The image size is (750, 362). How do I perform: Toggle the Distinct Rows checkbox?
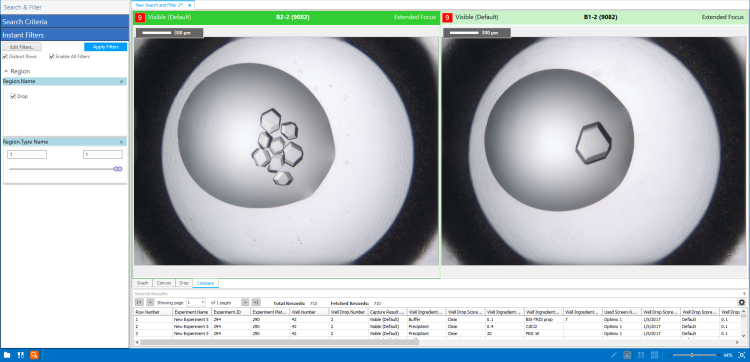pos(5,56)
